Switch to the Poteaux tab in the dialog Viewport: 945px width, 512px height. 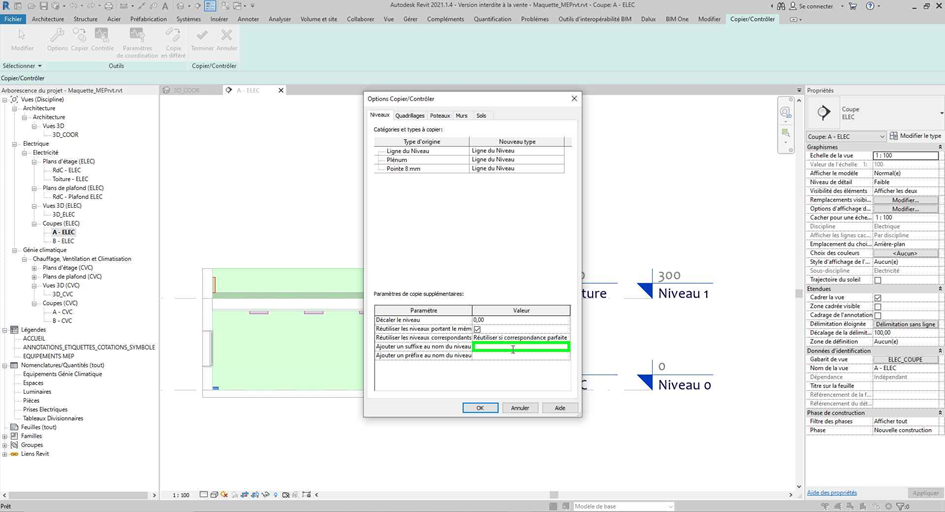(x=440, y=116)
